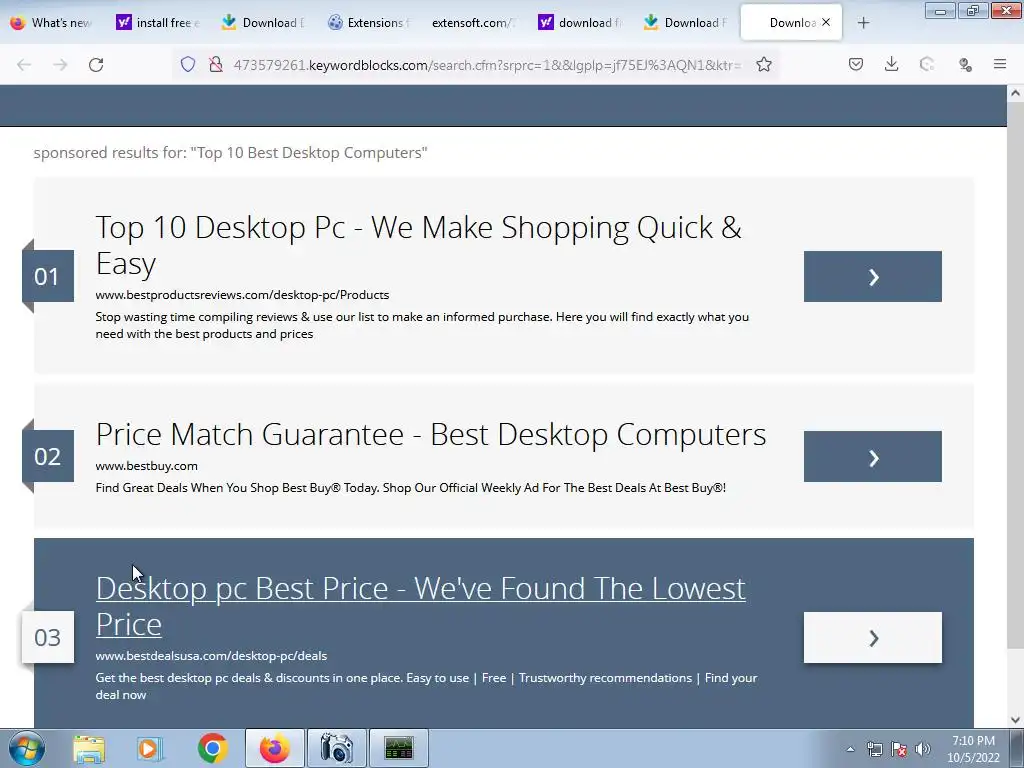The height and width of the screenshot is (768, 1024).
Task: Switch to the Extensions tab
Action: pyautogui.click(x=370, y=23)
